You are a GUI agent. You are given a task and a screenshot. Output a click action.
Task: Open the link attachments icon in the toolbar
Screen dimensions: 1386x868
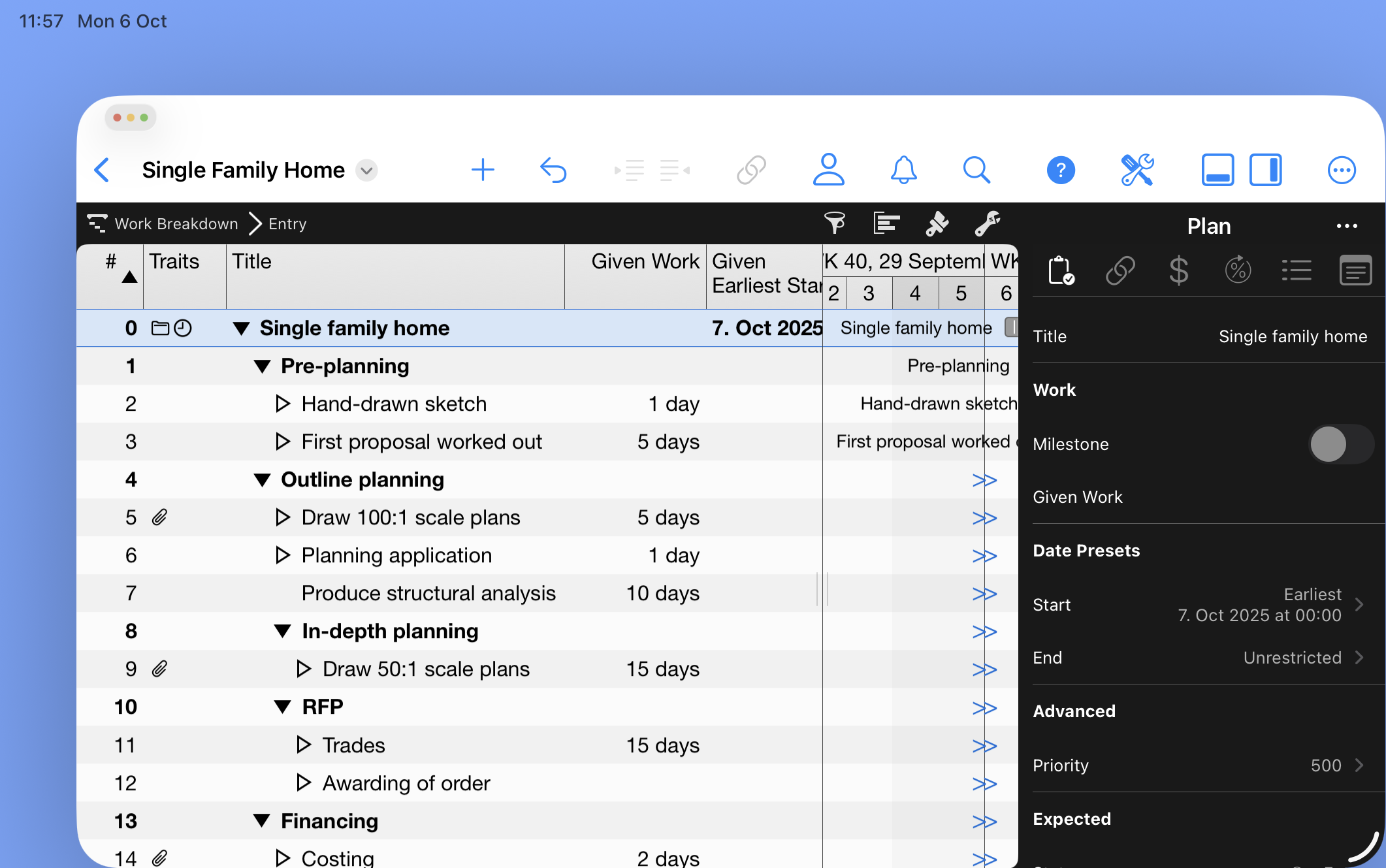click(x=750, y=170)
